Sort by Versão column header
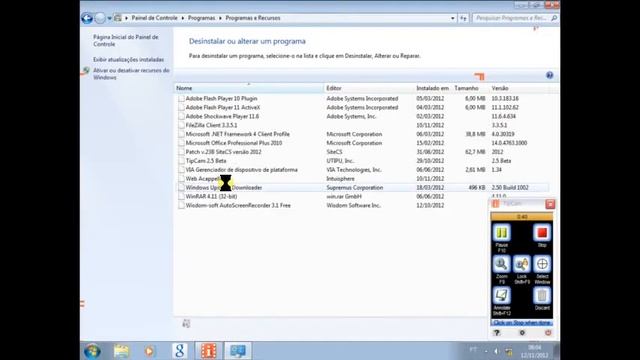This screenshot has height=360, width=640. [519, 88]
